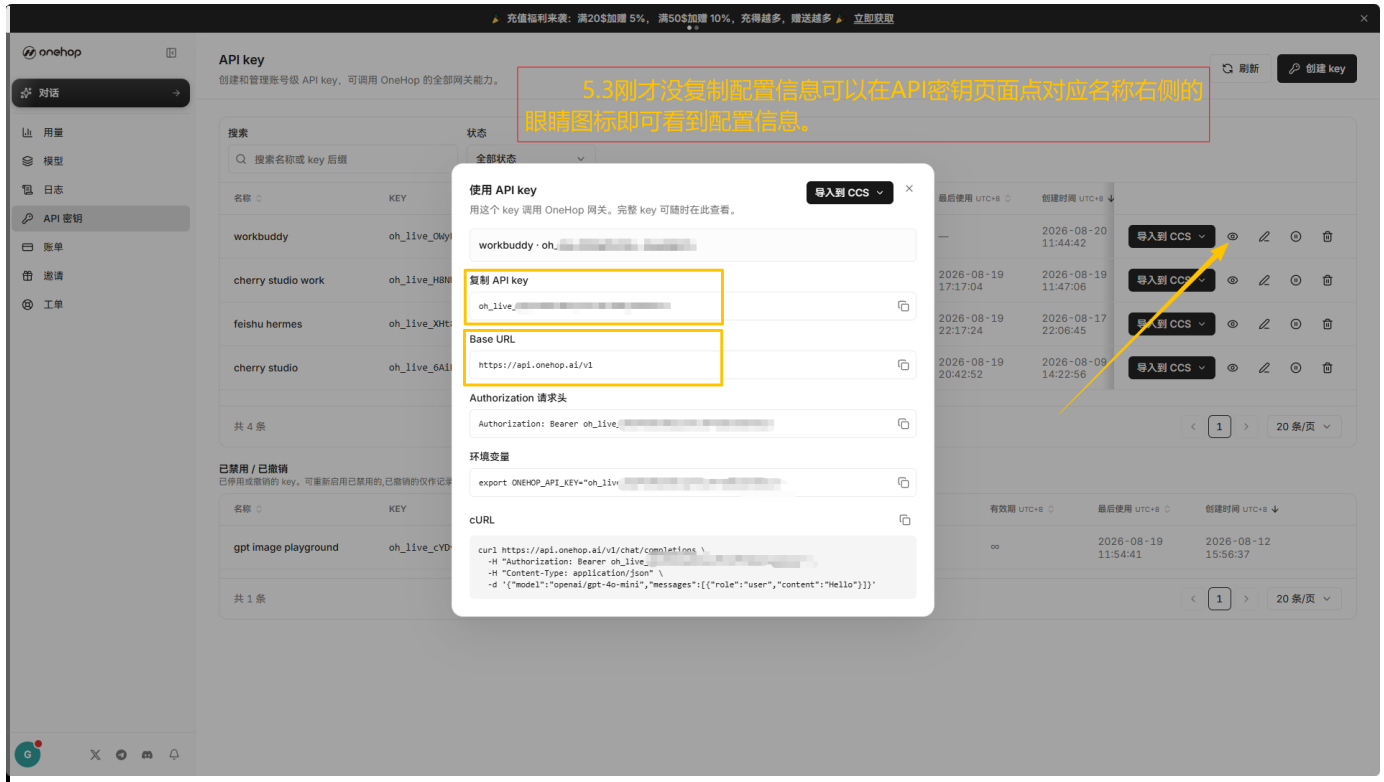Go to next page of active keys table
The width and height of the screenshot is (1384, 782).
(1246, 427)
